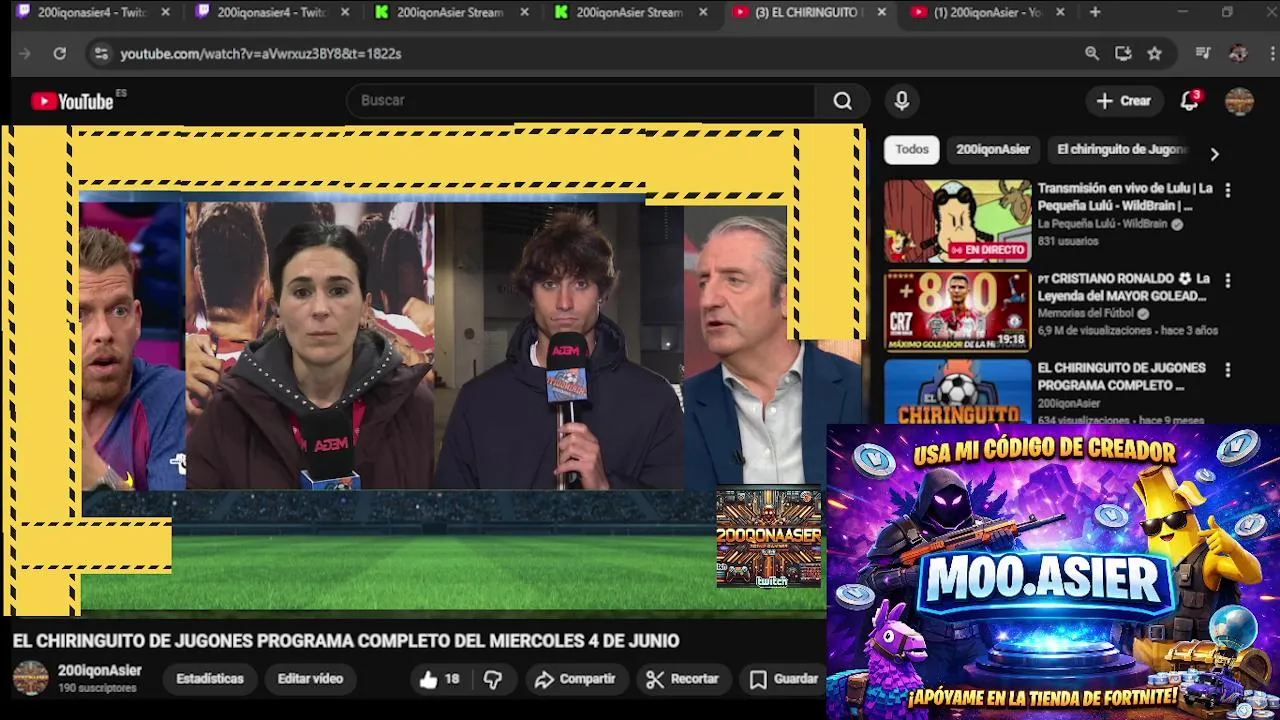Viewport: 1280px width, 720px height.
Task: Open Cristiano Ronaldo video thumbnail
Action: 957,311
